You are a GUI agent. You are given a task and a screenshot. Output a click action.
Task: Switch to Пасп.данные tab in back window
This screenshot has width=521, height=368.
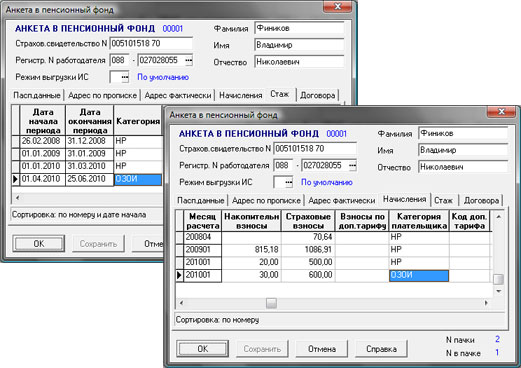tap(37, 95)
